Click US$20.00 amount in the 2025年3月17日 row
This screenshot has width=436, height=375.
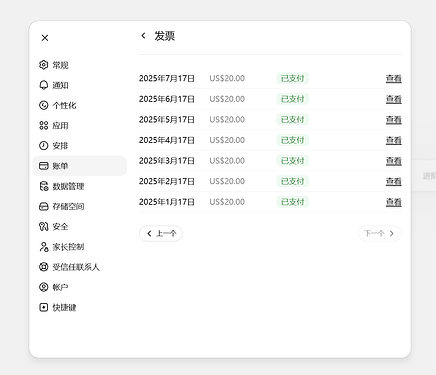[227, 161]
